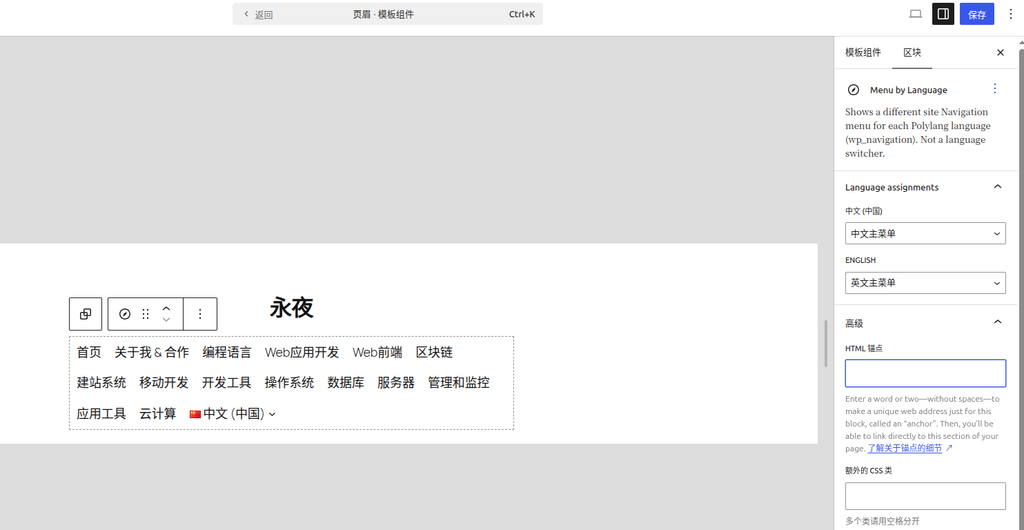
Task: Click the 管理和监控 menu item
Action: pos(458,382)
